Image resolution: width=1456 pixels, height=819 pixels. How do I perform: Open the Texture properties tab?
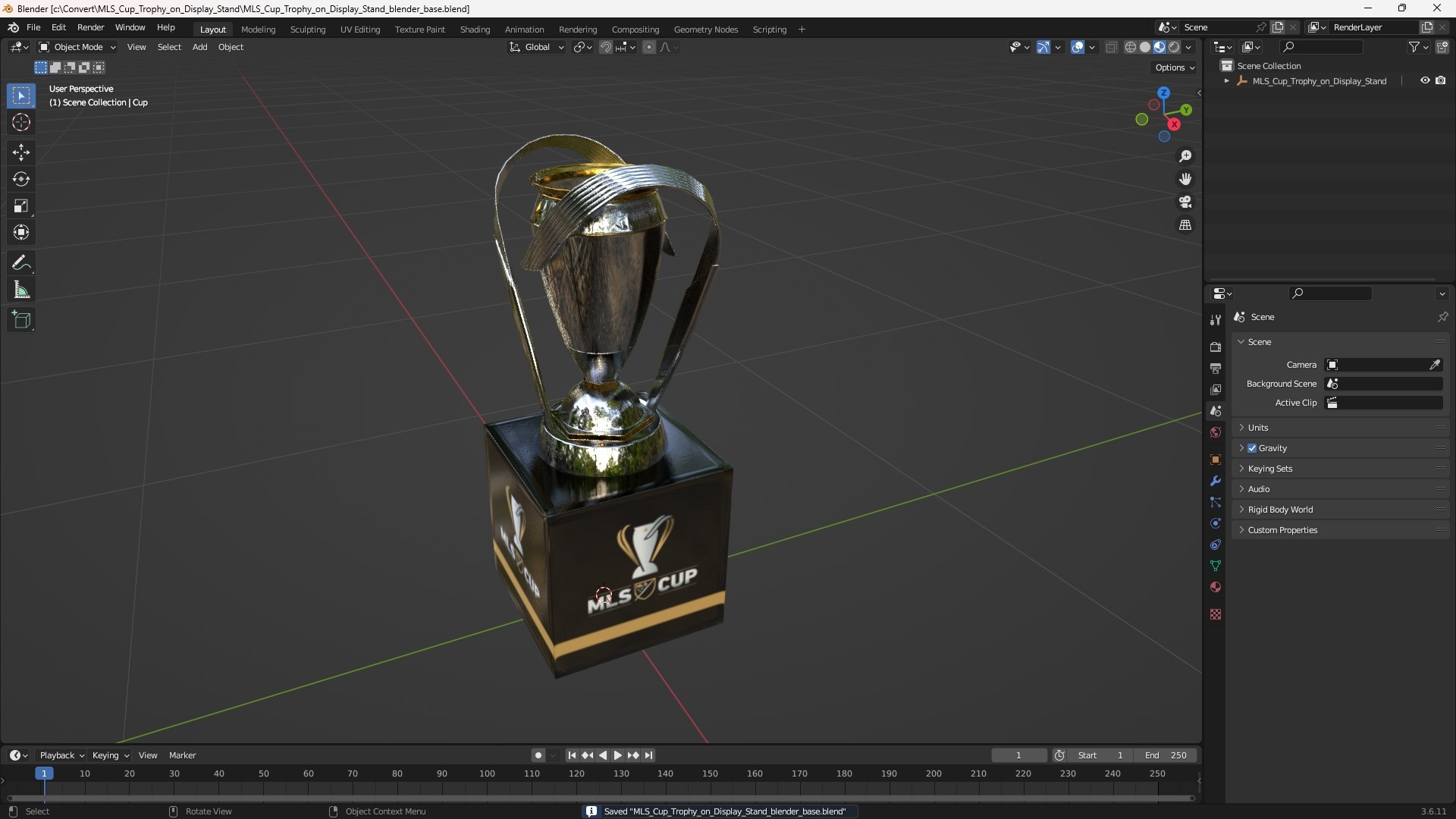tap(1216, 614)
